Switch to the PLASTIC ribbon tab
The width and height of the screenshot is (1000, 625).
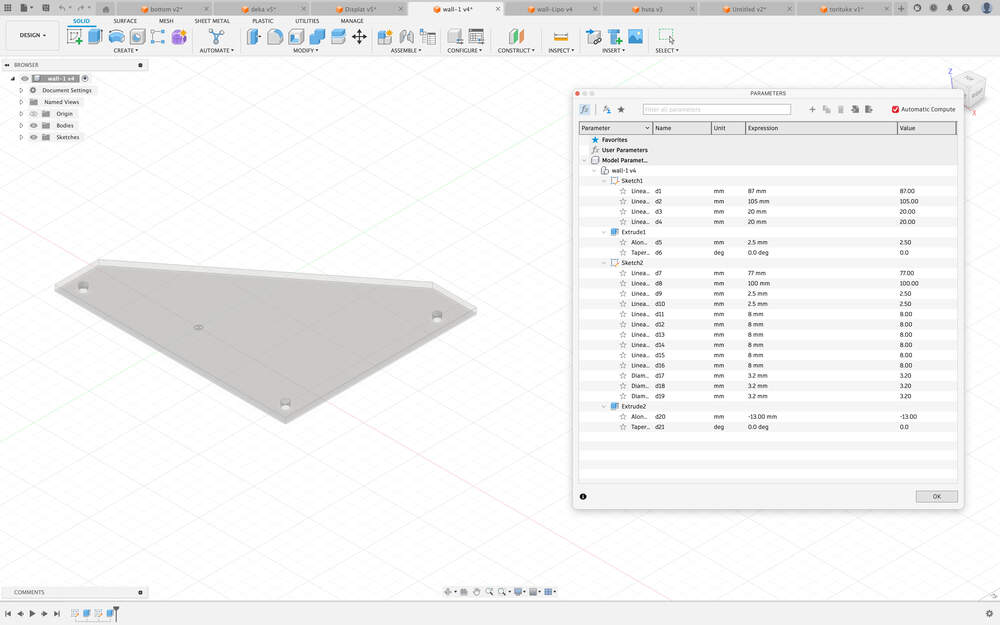click(x=263, y=21)
